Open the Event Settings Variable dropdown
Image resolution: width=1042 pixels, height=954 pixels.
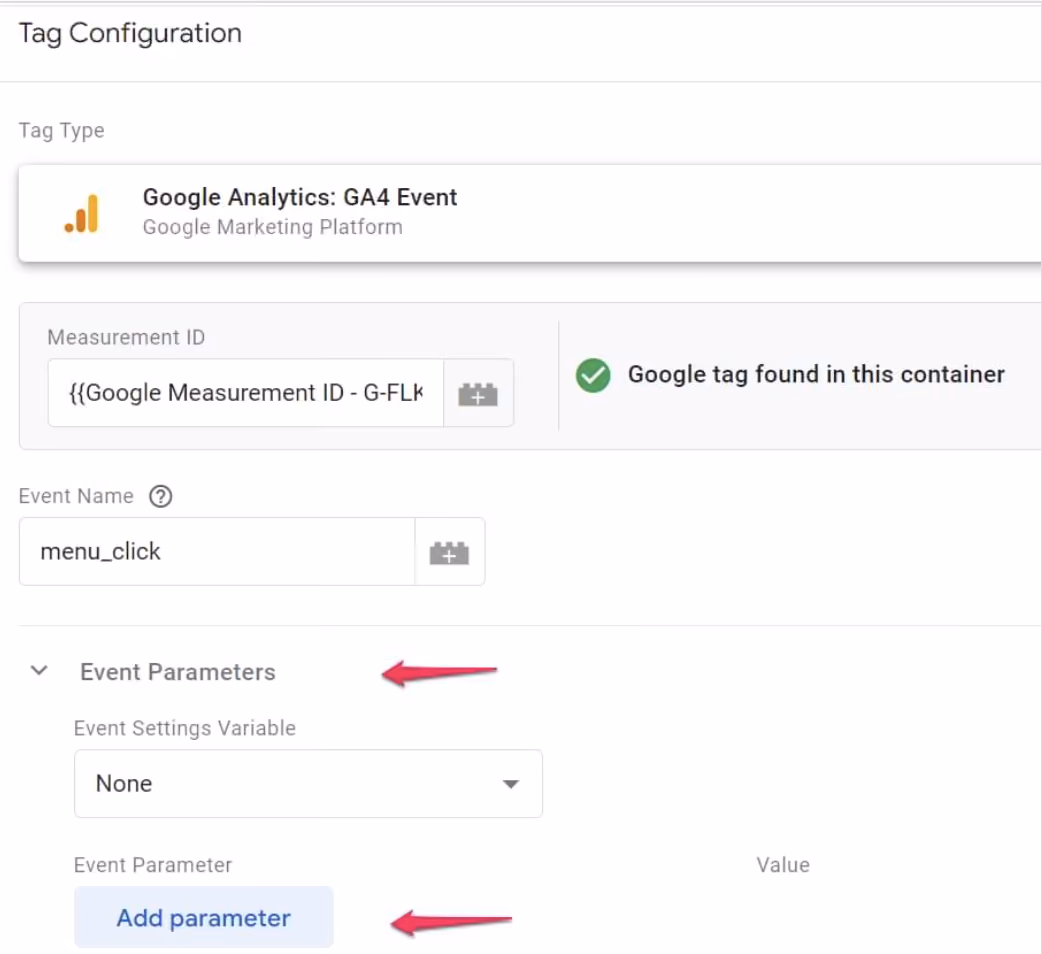point(308,784)
